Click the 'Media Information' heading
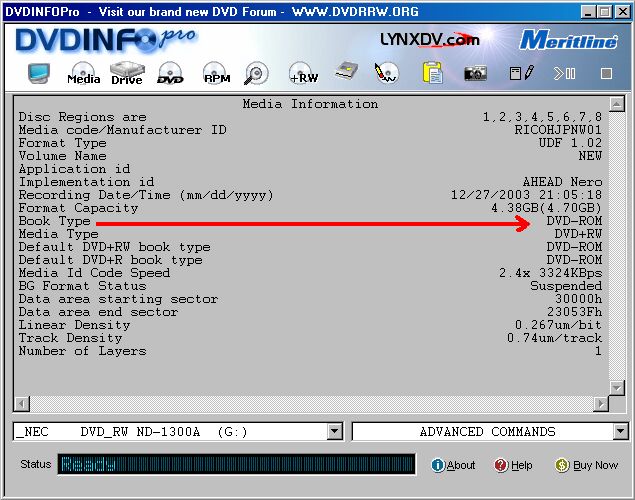635x500 pixels. click(x=310, y=104)
